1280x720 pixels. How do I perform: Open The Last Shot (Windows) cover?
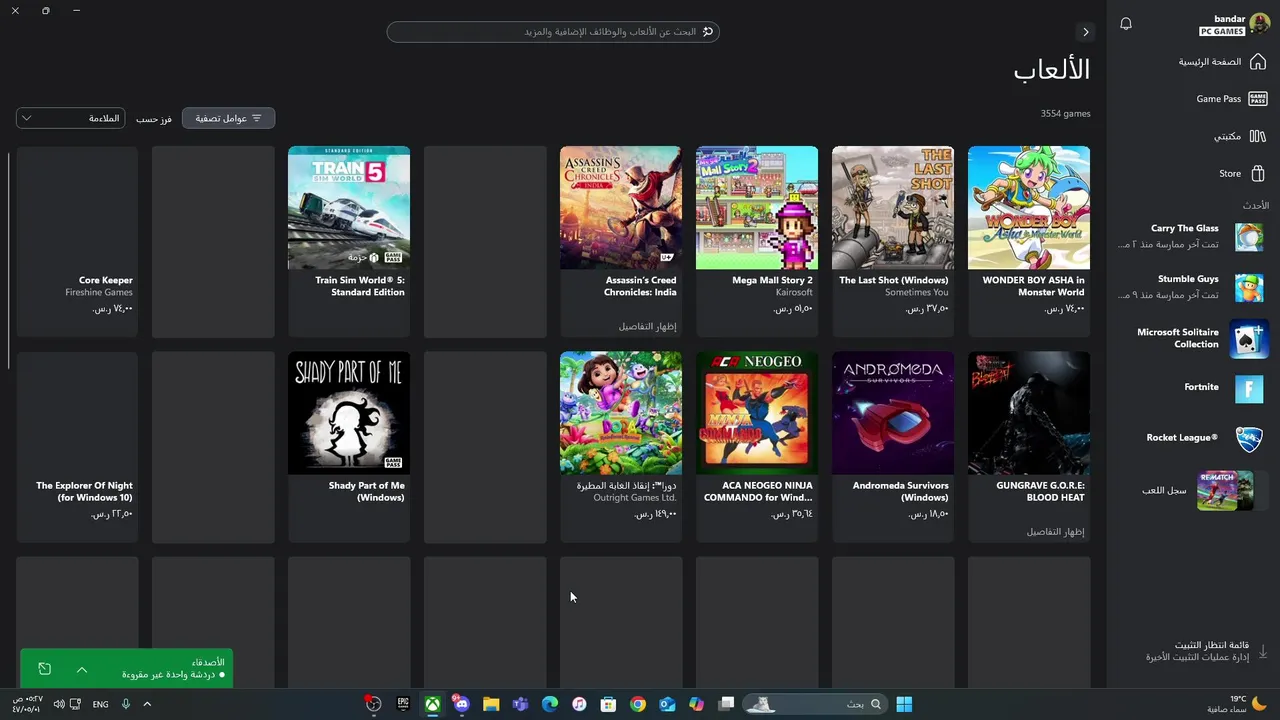coord(893,208)
